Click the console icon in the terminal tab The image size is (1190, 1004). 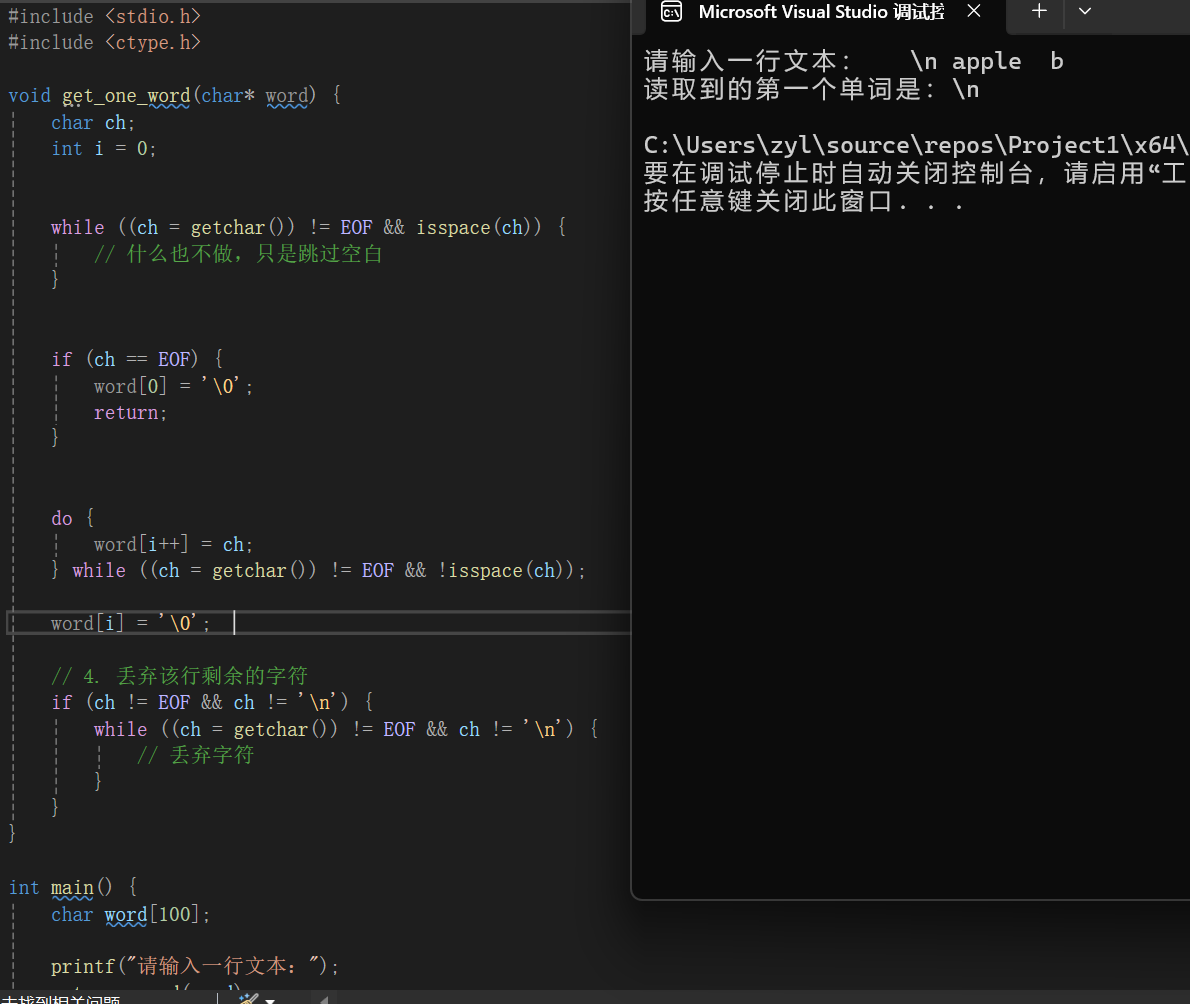(671, 11)
